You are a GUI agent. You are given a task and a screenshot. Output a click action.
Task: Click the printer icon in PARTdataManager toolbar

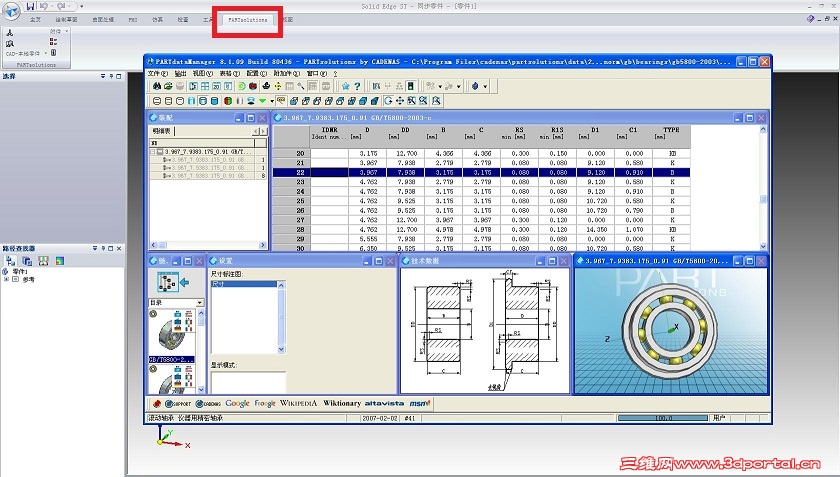tap(180, 86)
